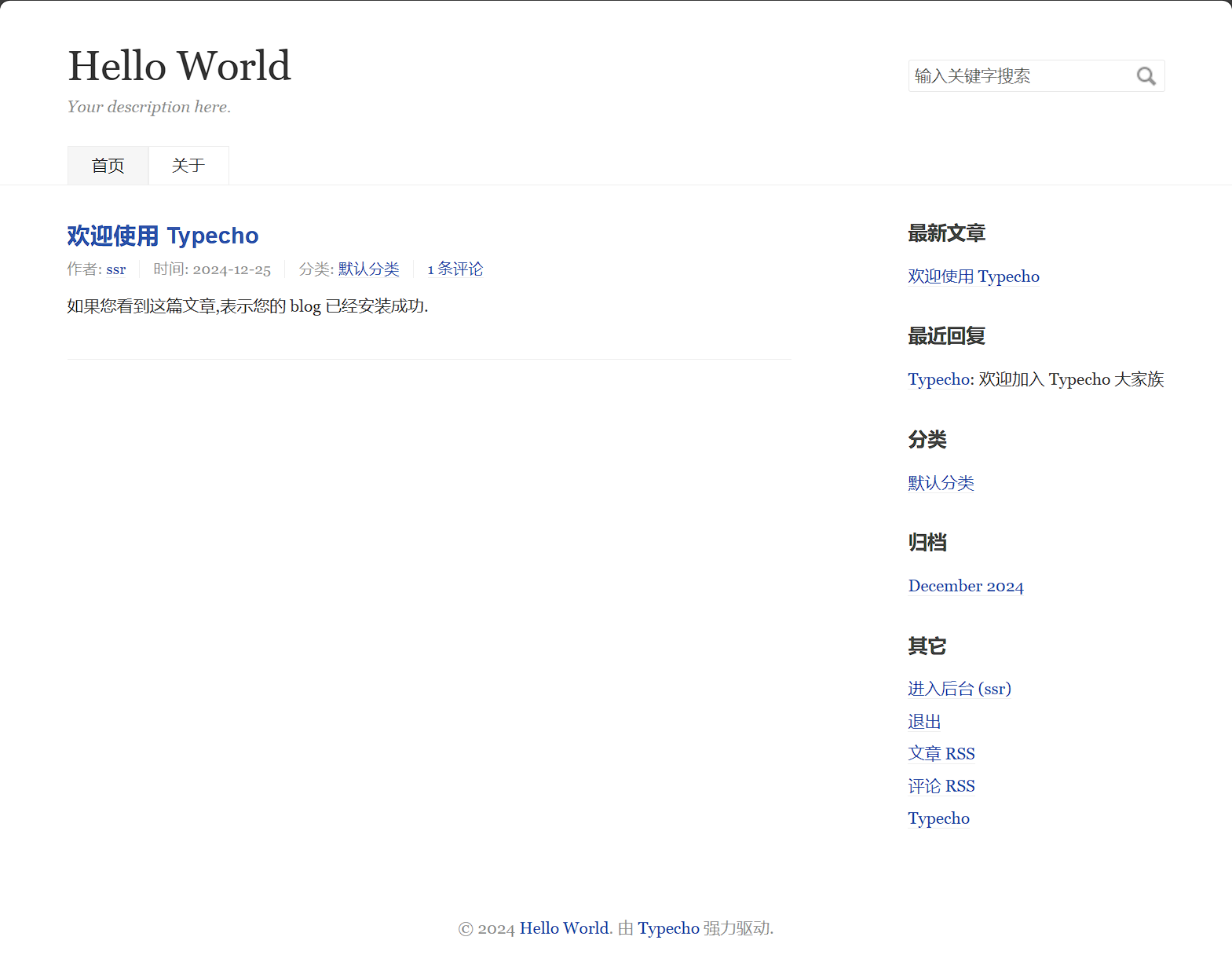Open the December 2024 archive

coord(965,586)
